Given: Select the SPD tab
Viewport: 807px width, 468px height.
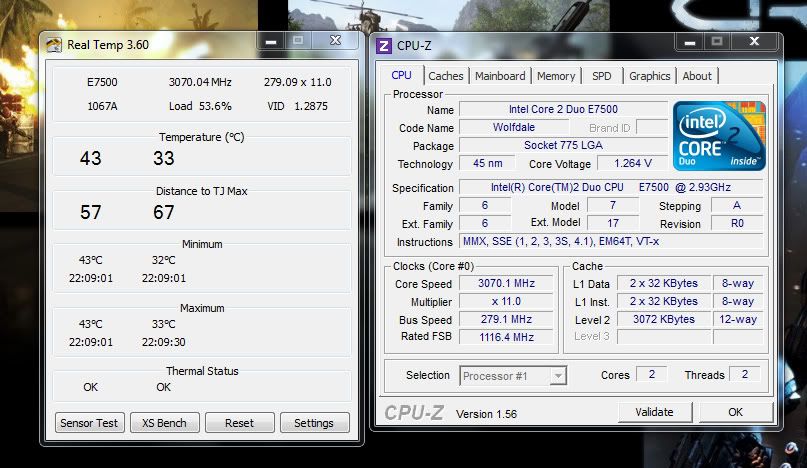Looking at the screenshot, I should click(x=602, y=76).
